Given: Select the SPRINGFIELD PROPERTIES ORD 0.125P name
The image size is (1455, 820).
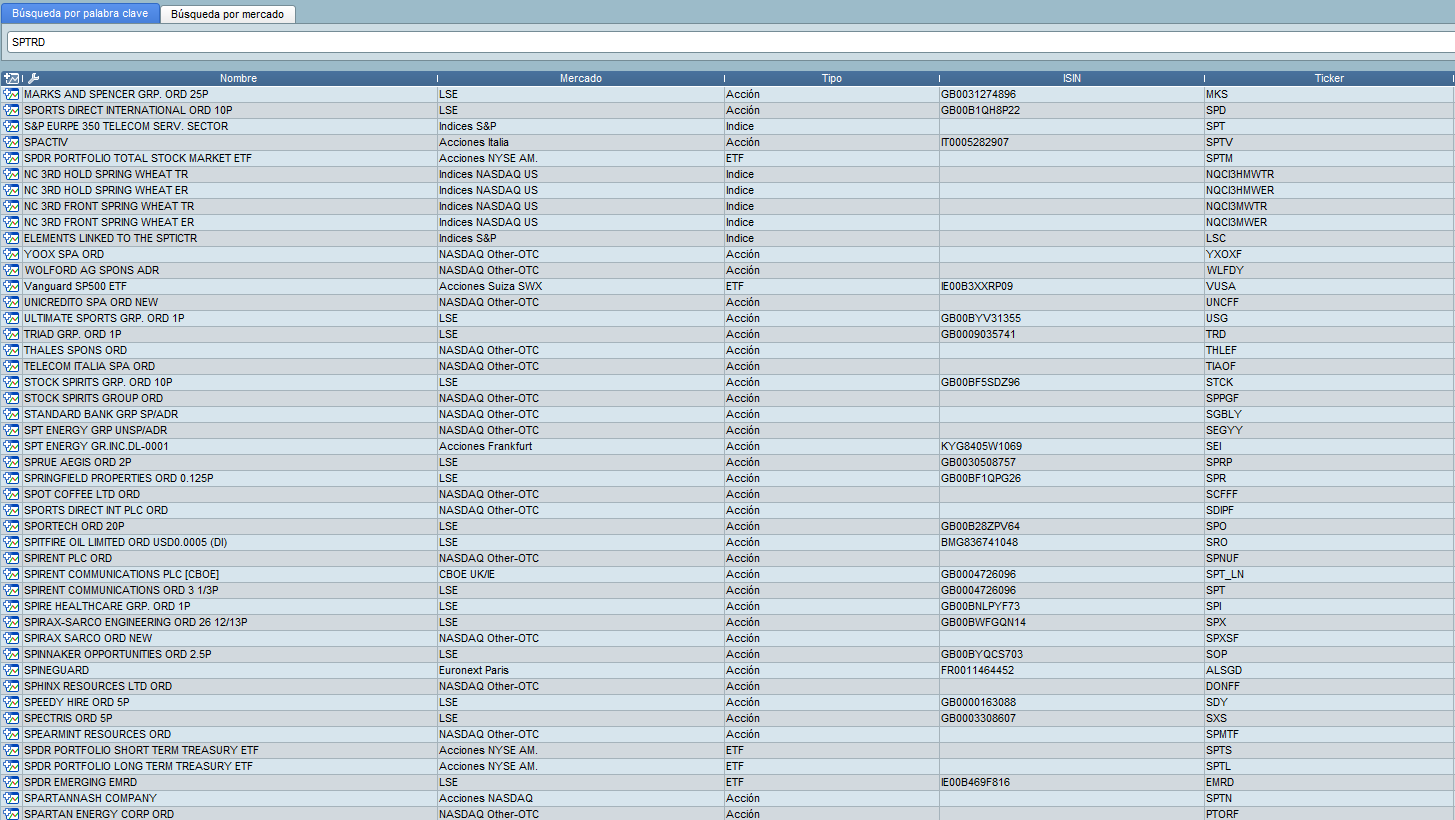Looking at the screenshot, I should (119, 478).
